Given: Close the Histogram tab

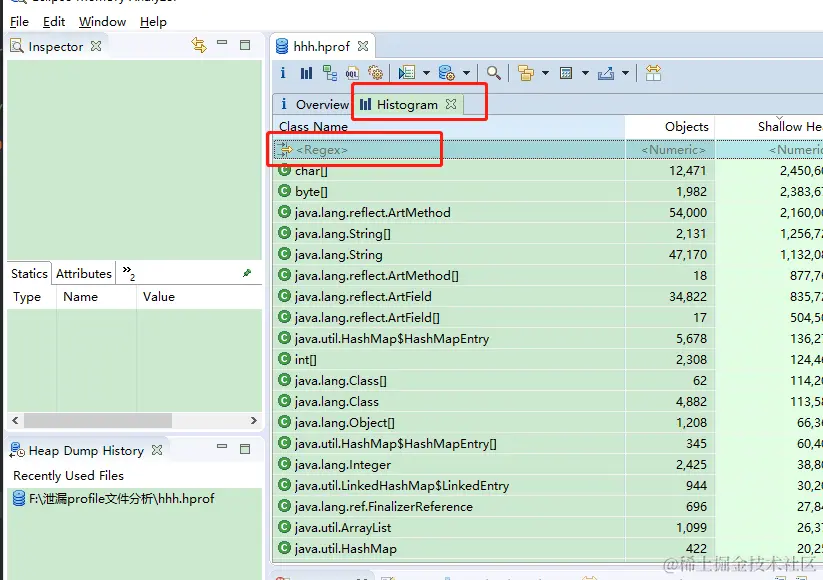Looking at the screenshot, I should pyautogui.click(x=451, y=104).
